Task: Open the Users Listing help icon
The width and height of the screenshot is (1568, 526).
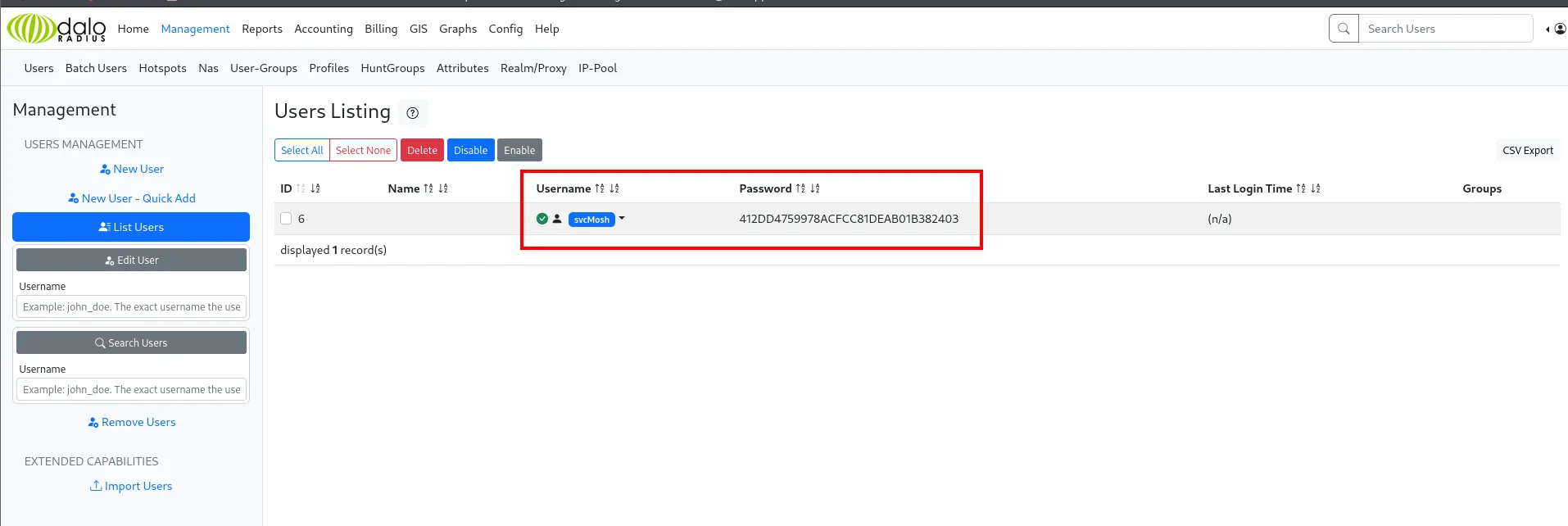Action: pos(413,113)
